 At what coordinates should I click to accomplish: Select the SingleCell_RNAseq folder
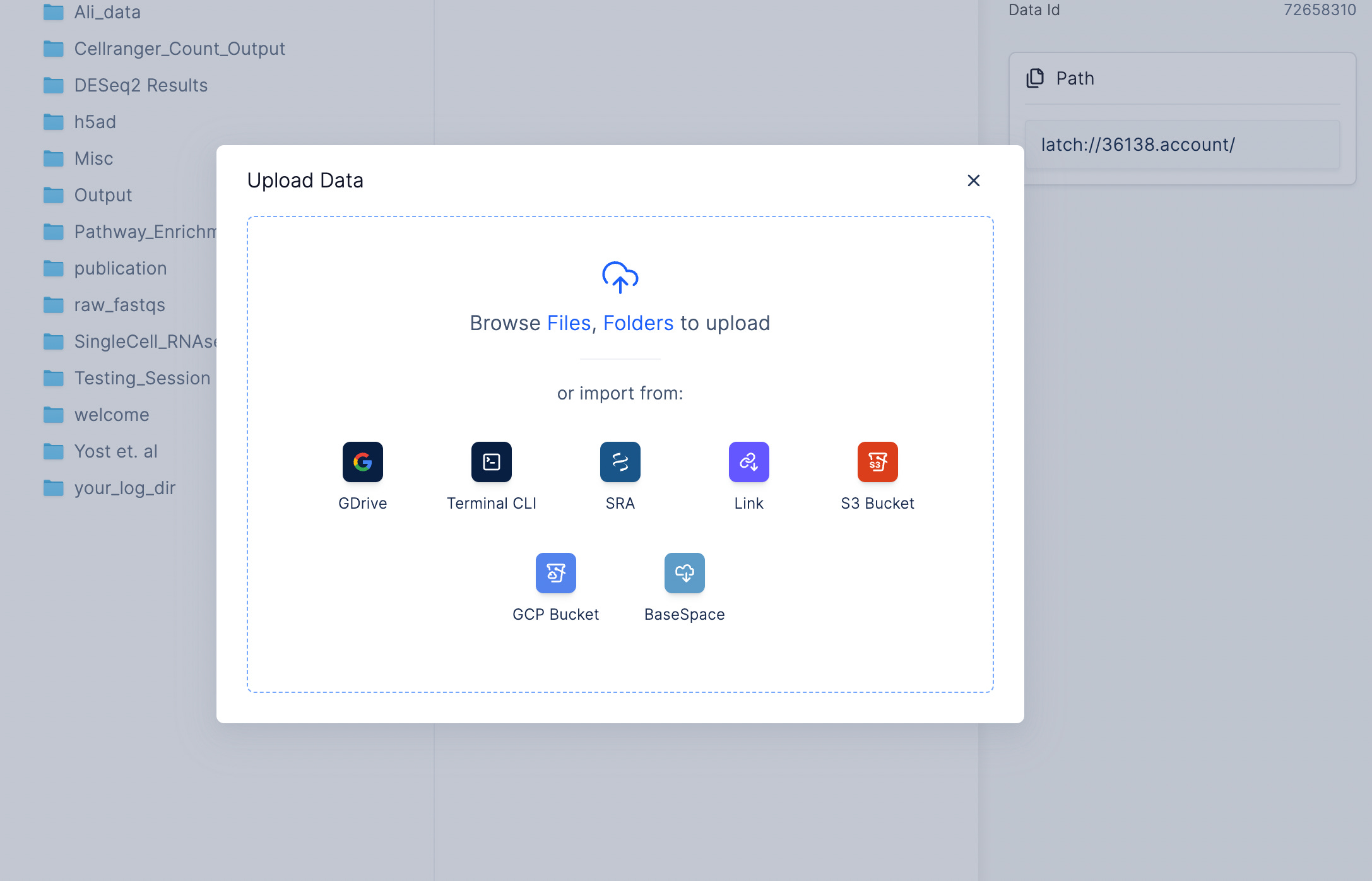click(129, 341)
